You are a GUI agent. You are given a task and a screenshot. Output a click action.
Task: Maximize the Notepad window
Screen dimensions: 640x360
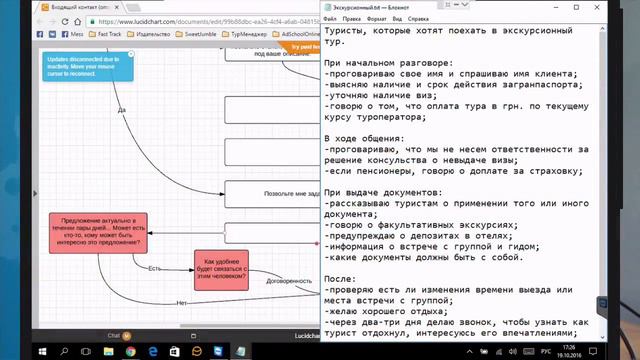click(x=576, y=7)
